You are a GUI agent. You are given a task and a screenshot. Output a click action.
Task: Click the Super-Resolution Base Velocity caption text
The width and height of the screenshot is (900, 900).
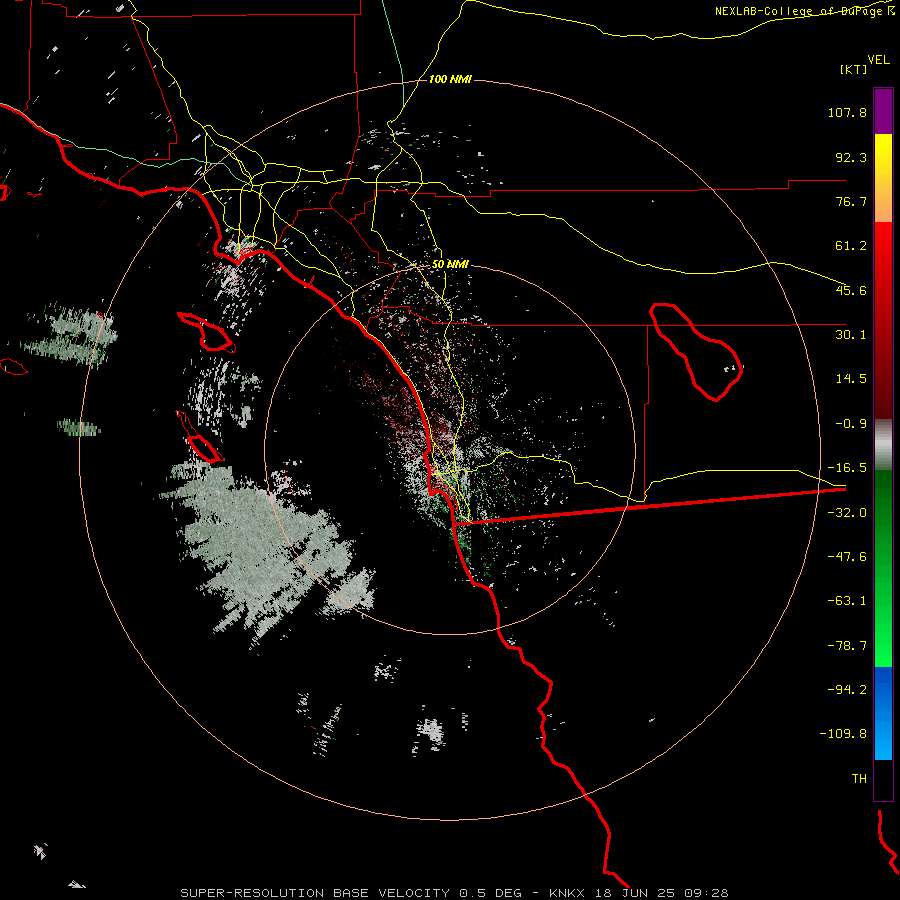pos(454,893)
